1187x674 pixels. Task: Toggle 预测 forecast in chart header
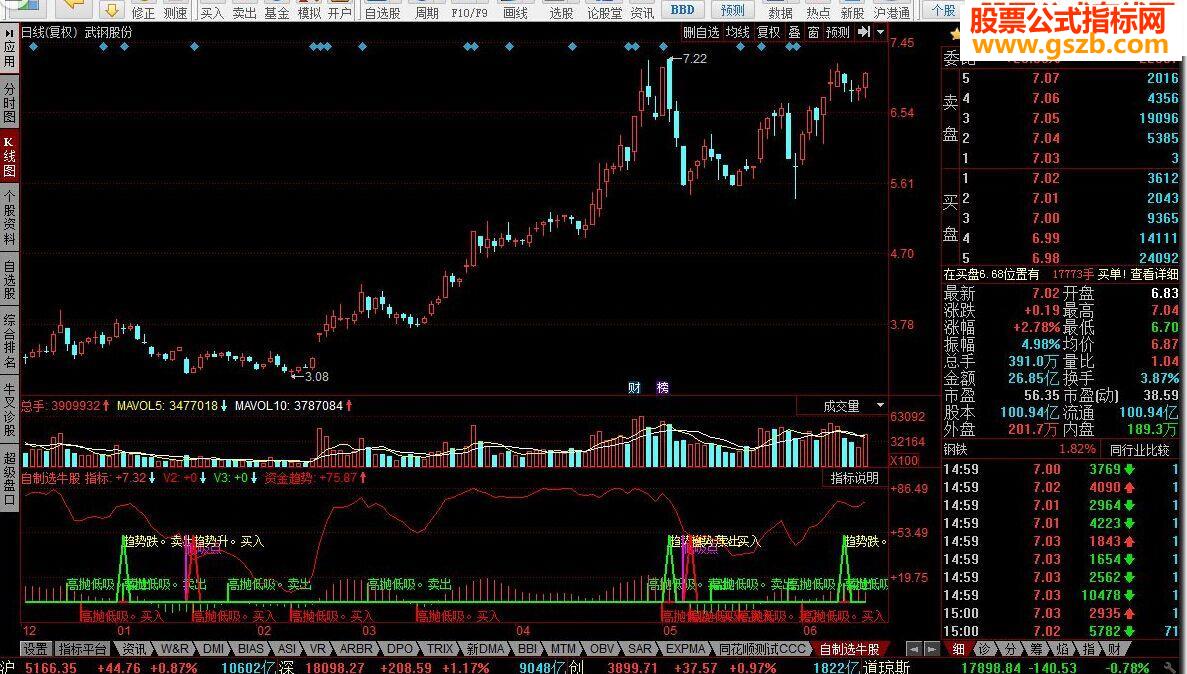tap(837, 32)
